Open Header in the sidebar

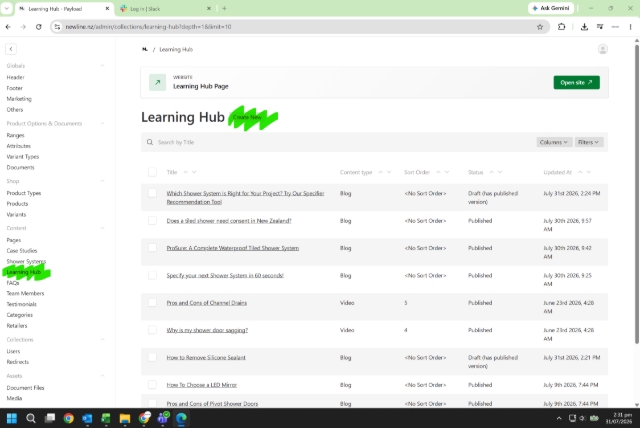click(16, 77)
